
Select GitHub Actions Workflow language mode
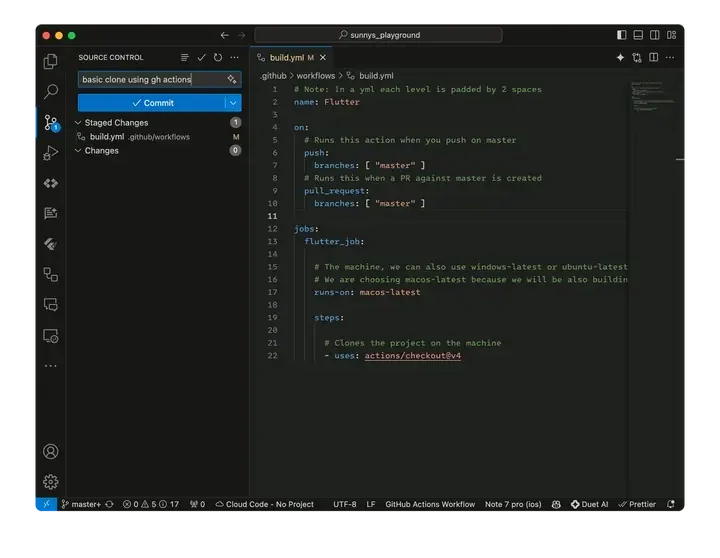coord(430,504)
